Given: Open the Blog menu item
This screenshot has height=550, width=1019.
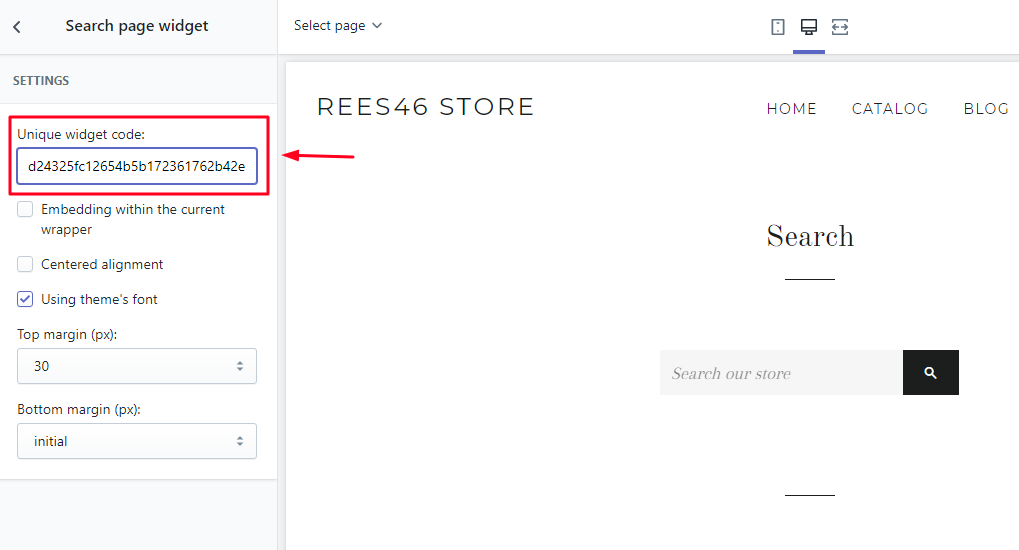Looking at the screenshot, I should tap(986, 109).
